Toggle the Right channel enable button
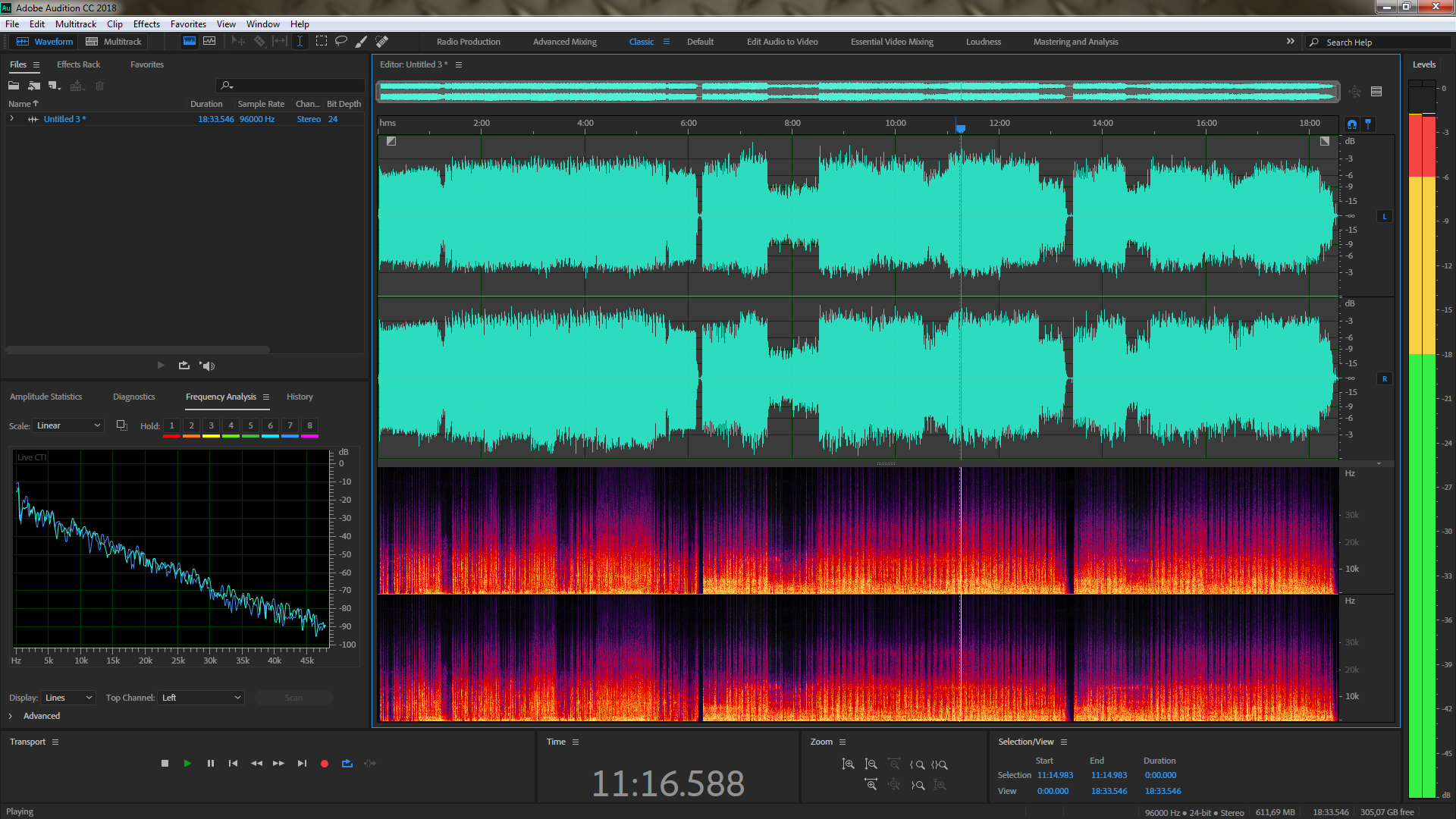Image resolution: width=1456 pixels, height=819 pixels. (1385, 379)
